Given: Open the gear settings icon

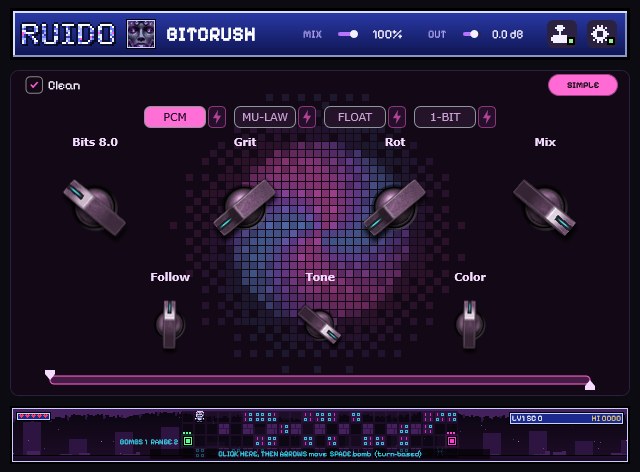Looking at the screenshot, I should [x=602, y=34].
